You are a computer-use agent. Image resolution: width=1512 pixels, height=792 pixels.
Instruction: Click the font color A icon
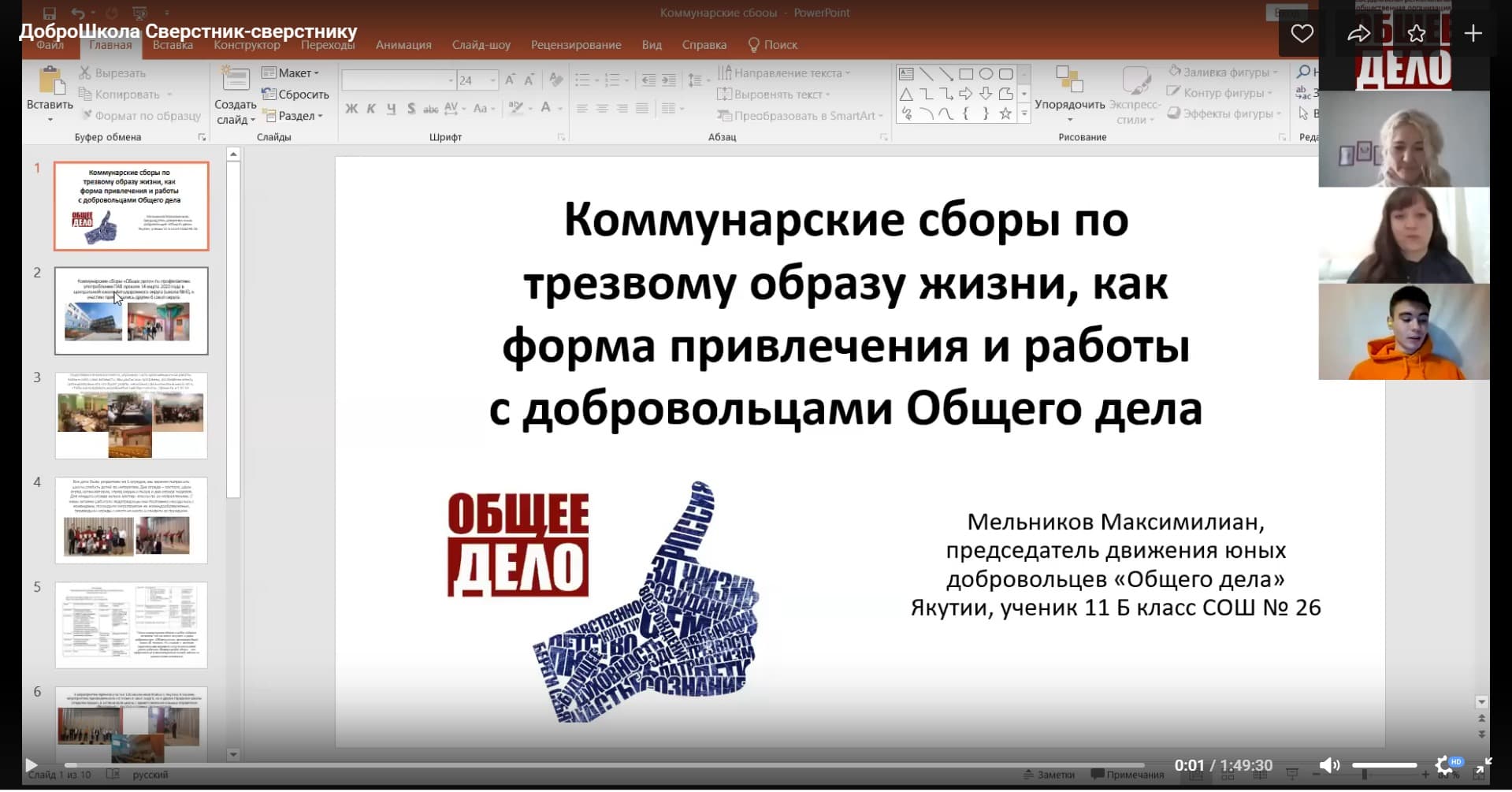545,108
